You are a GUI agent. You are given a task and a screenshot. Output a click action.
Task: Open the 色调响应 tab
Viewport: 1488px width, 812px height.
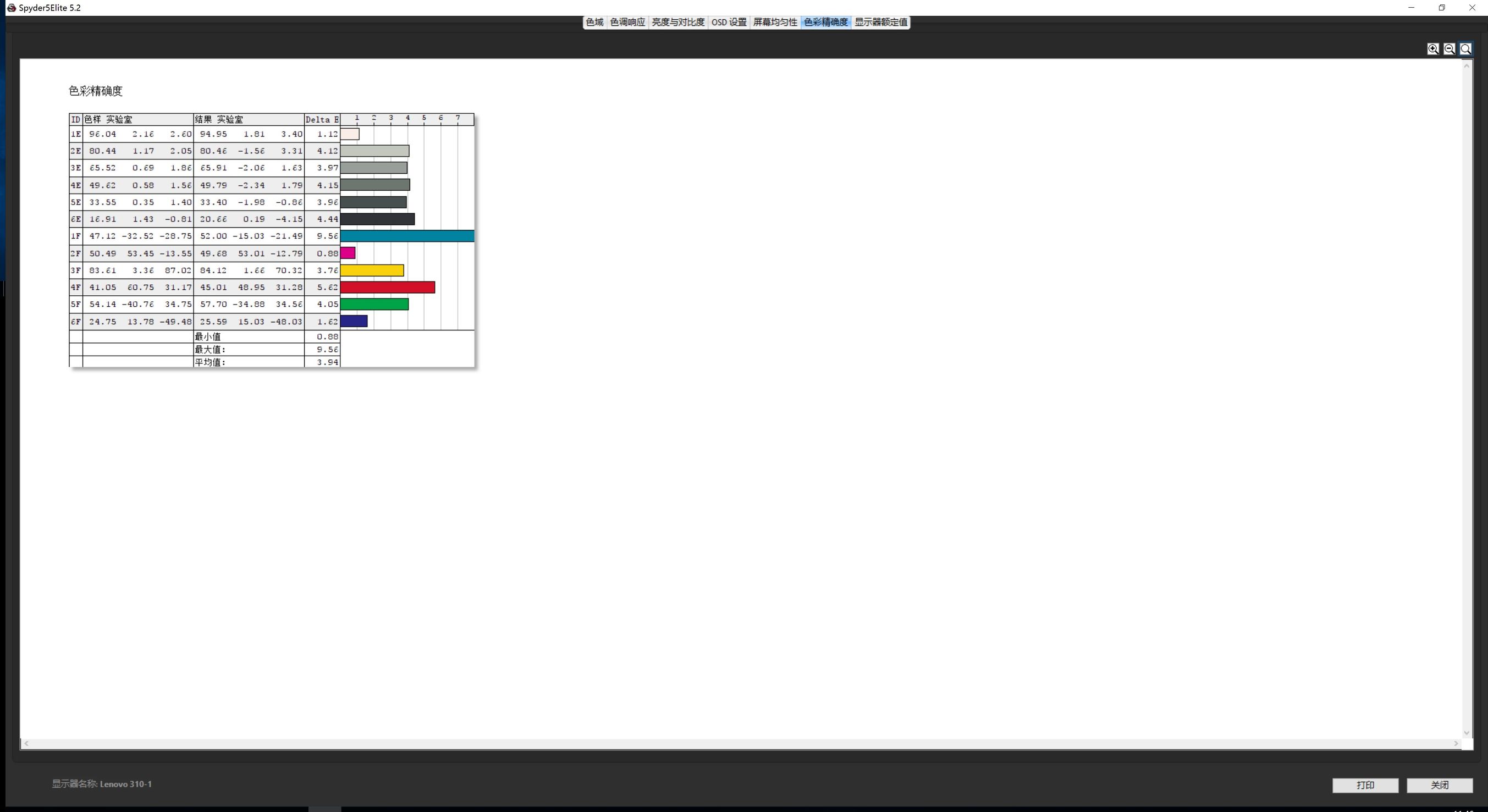(627, 22)
